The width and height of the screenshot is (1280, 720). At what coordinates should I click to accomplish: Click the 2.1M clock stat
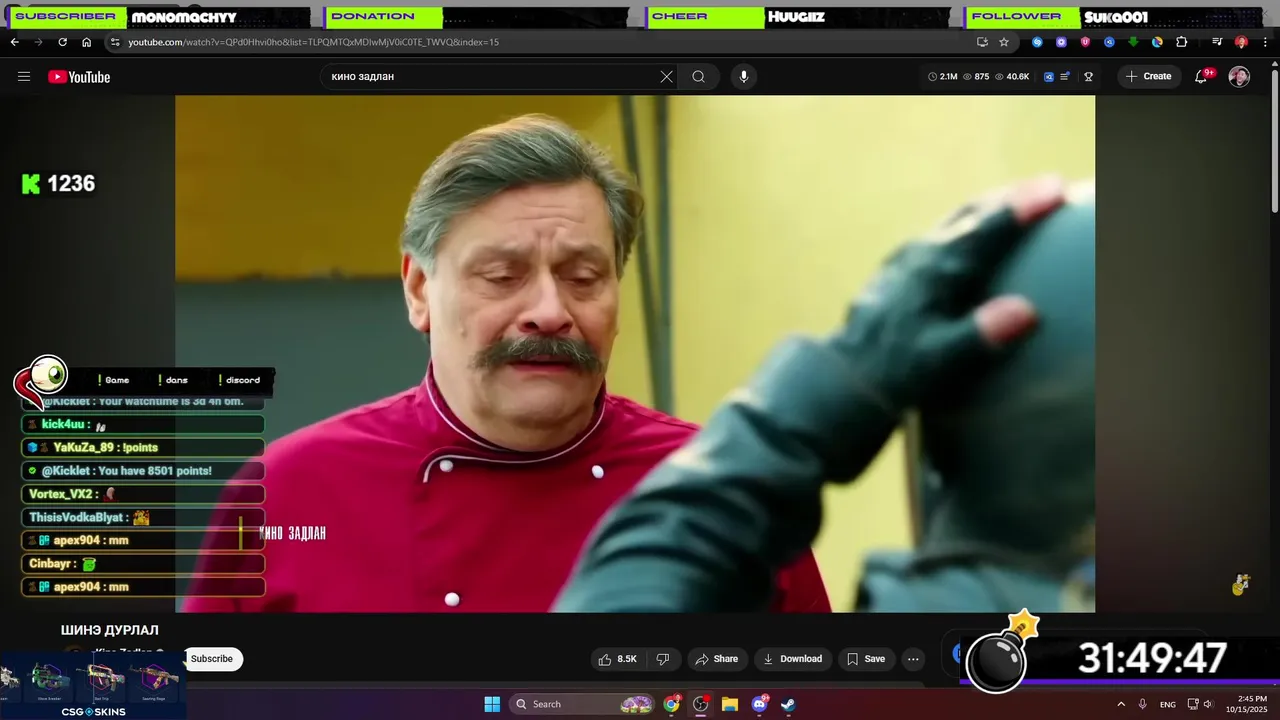(943, 77)
